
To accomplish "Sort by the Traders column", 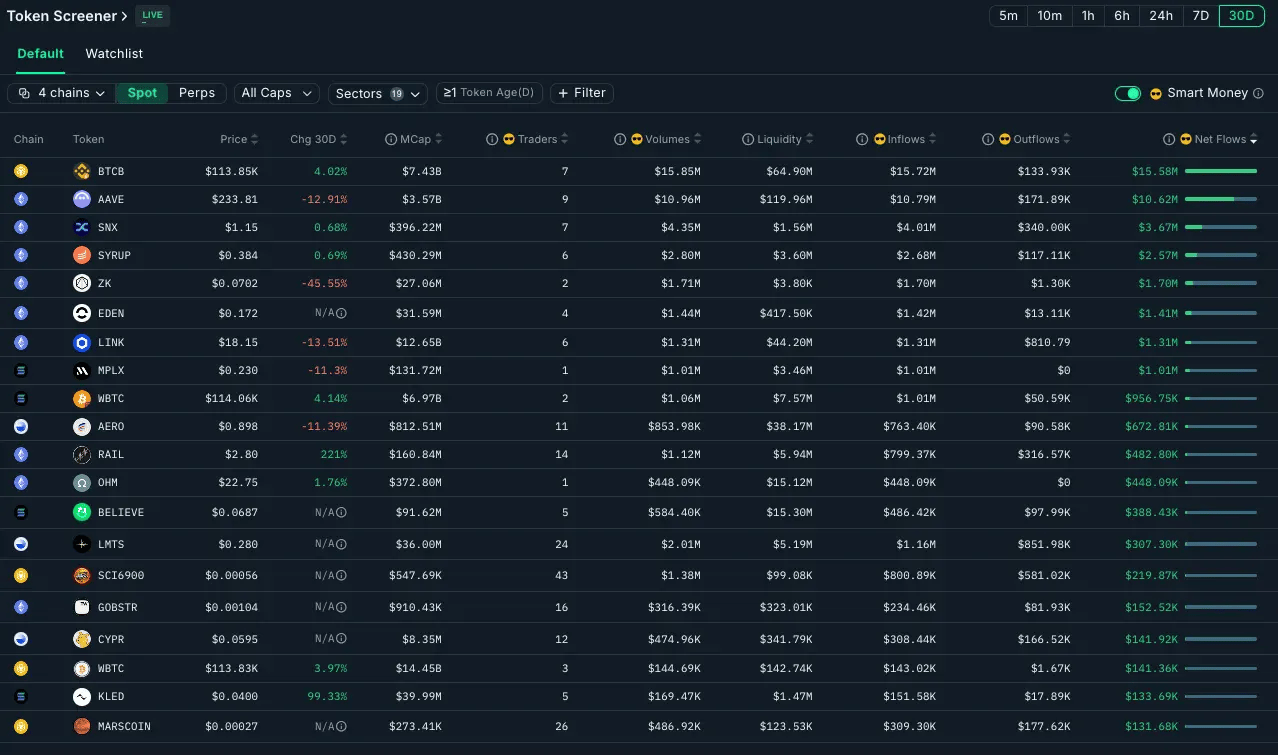I will [x=543, y=139].
